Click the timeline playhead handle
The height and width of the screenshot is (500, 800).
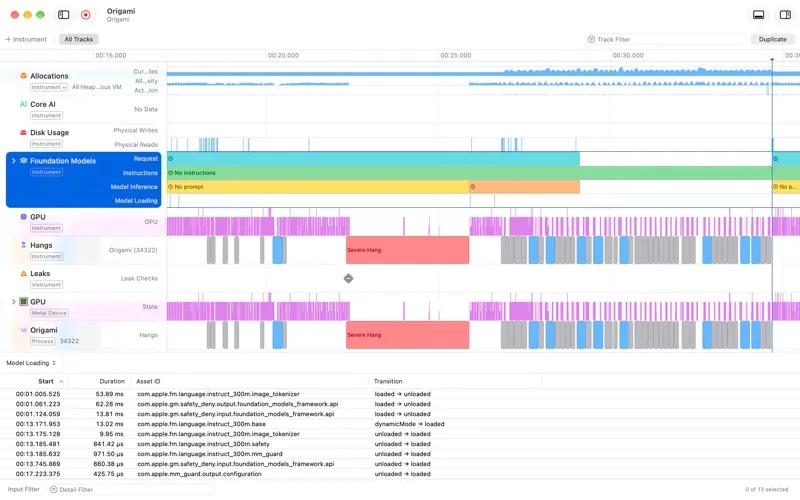[x=772, y=60]
